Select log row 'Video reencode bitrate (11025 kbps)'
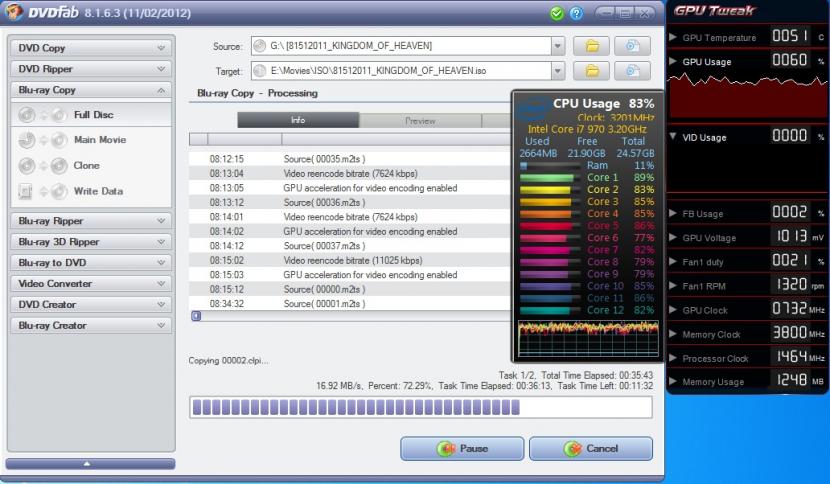 click(x=349, y=261)
